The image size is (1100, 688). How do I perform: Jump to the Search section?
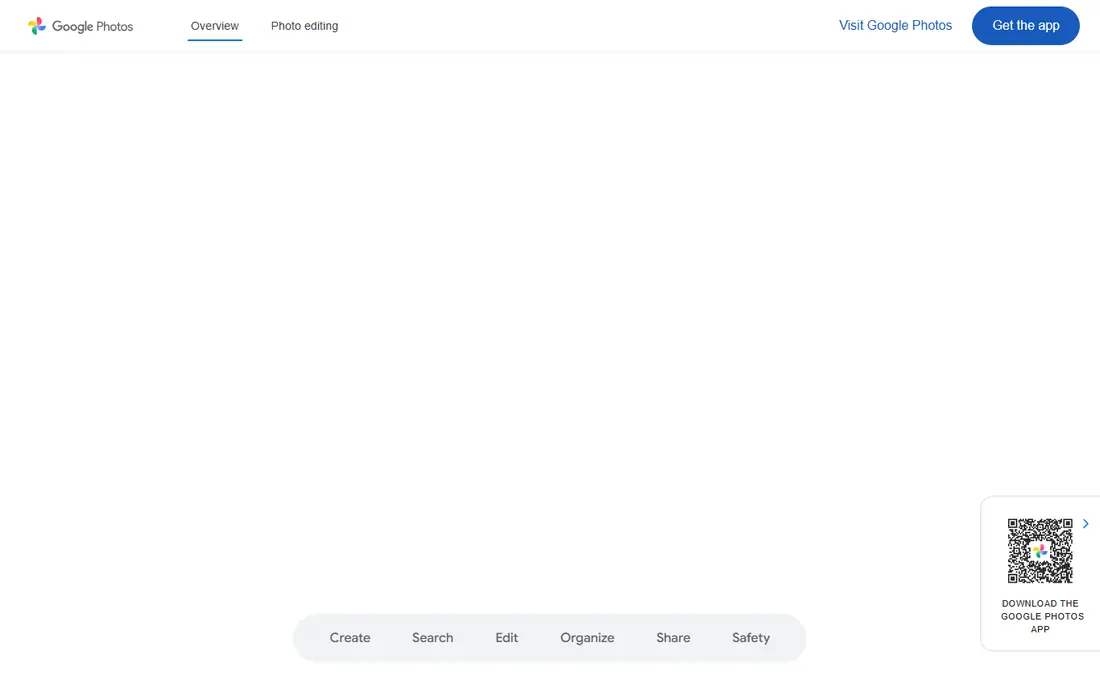[432, 638]
